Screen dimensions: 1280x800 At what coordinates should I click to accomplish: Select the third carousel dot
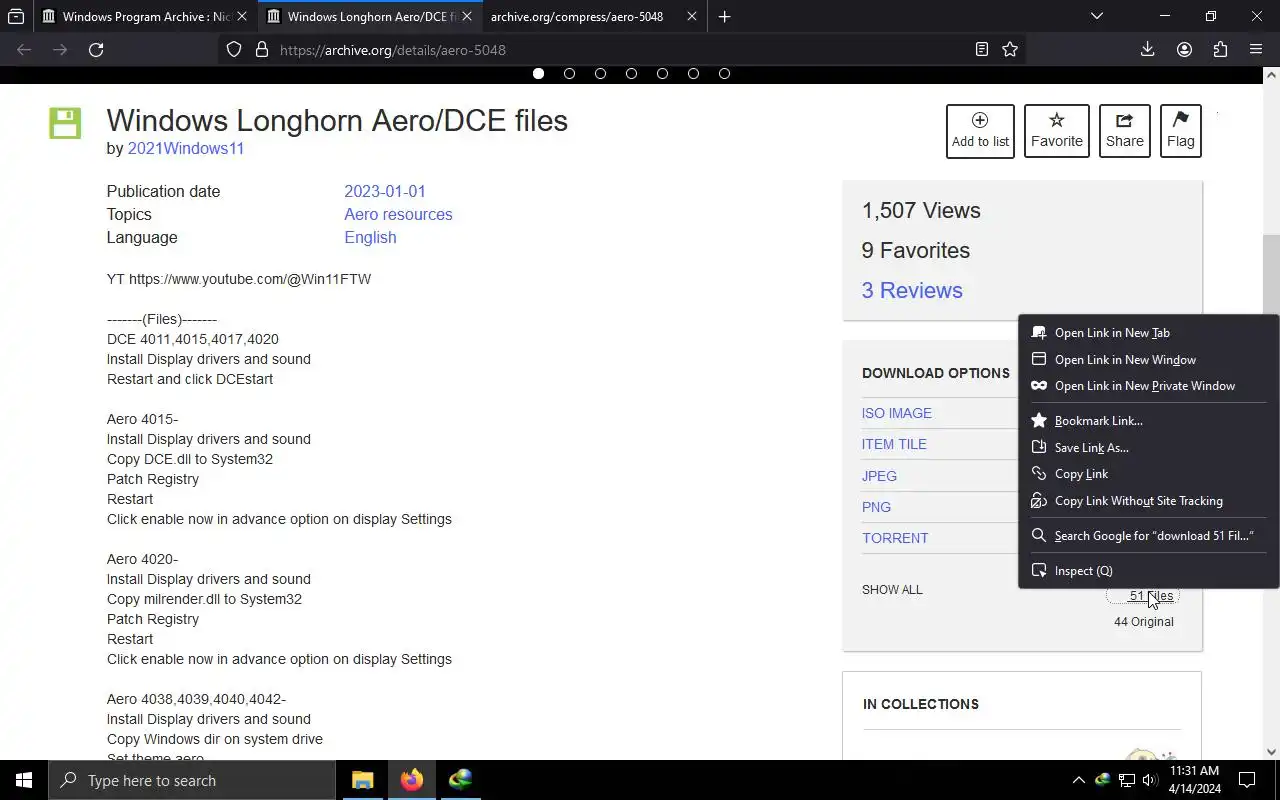point(600,73)
